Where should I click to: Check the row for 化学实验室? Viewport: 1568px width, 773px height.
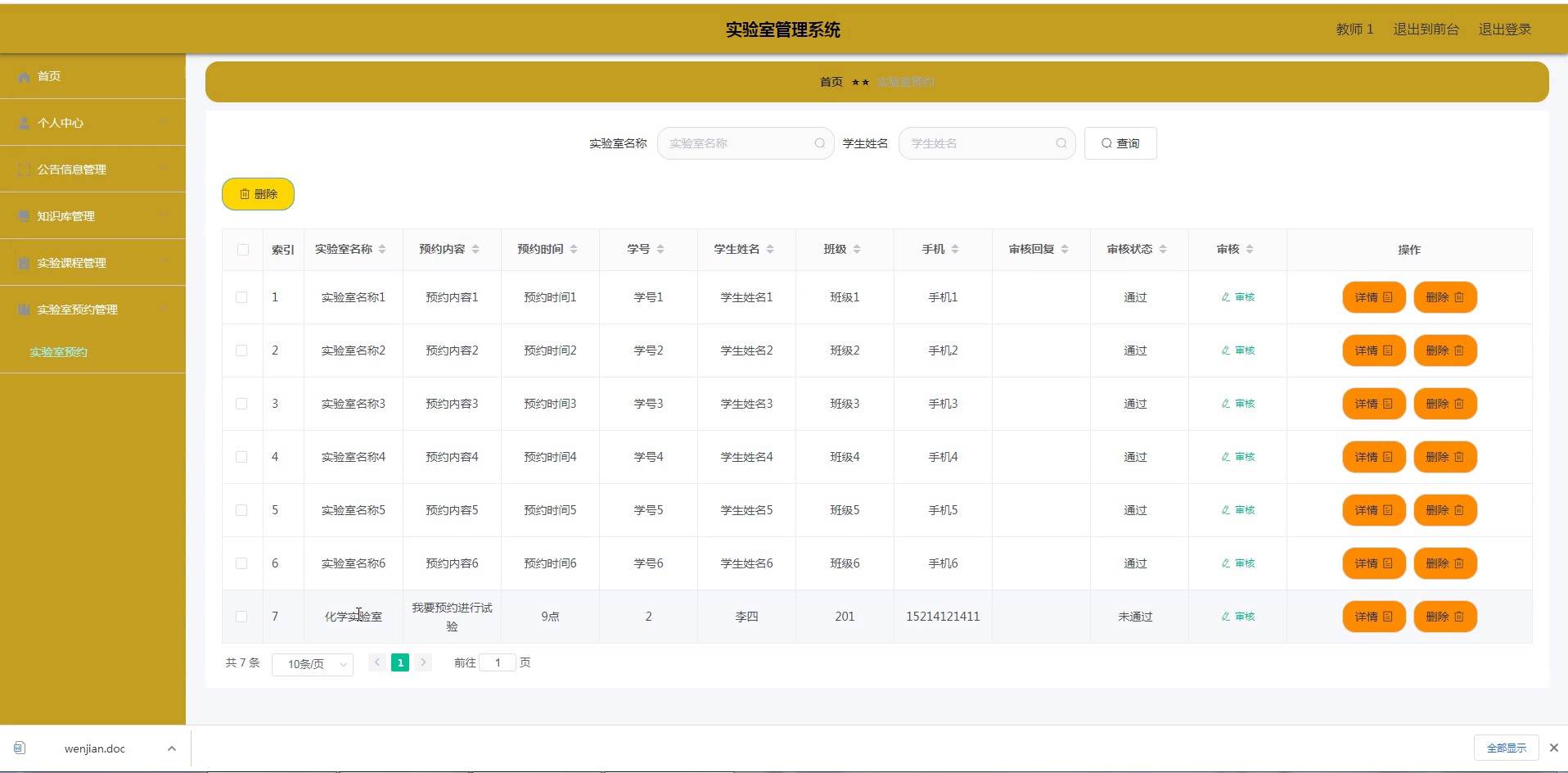pyautogui.click(x=241, y=617)
